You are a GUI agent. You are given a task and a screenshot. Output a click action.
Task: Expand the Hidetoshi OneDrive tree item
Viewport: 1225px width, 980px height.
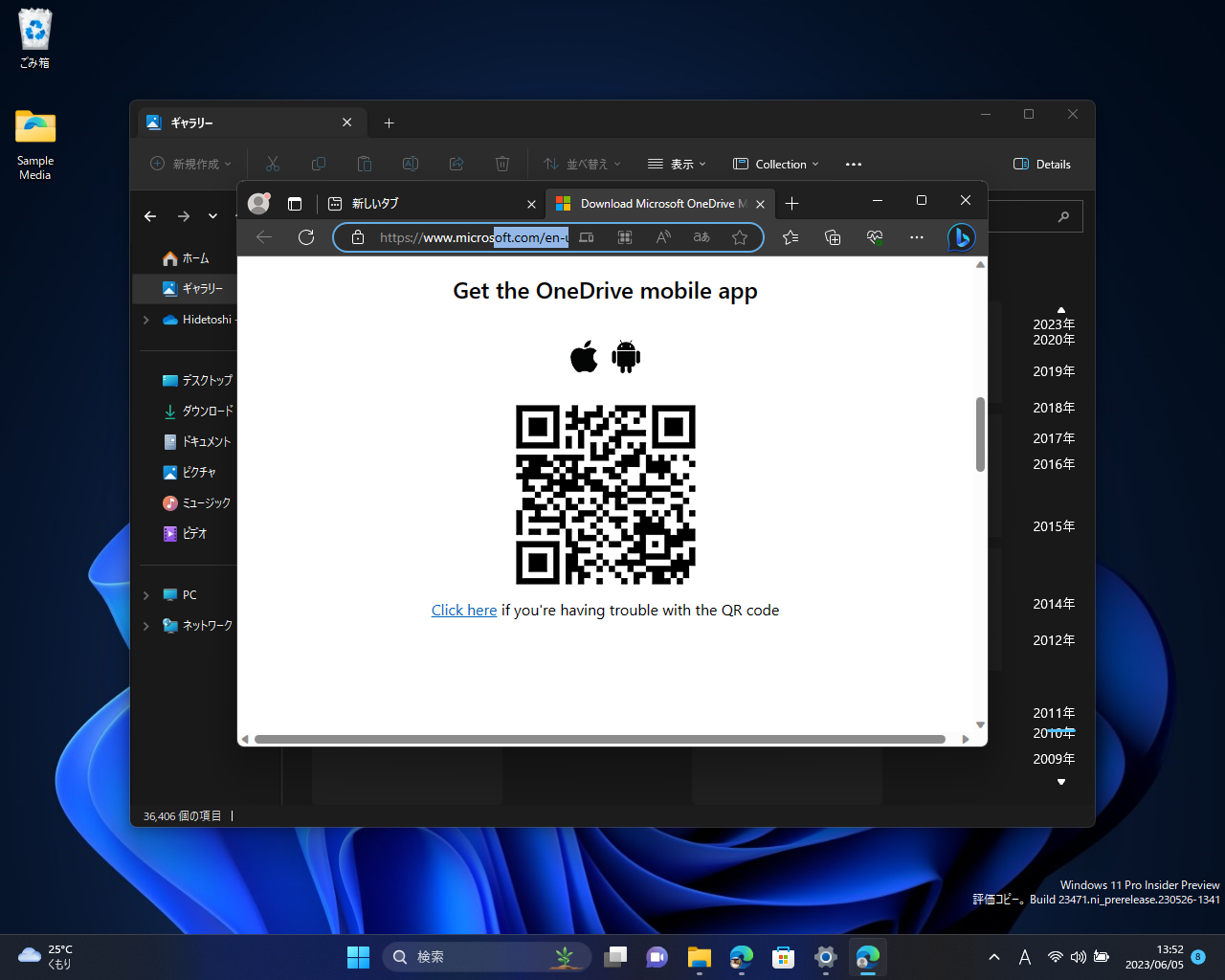(x=145, y=319)
